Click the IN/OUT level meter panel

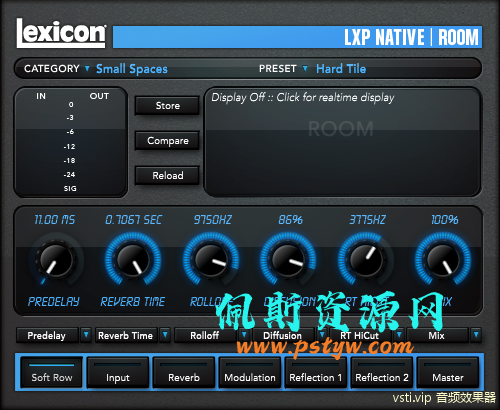tap(70, 142)
